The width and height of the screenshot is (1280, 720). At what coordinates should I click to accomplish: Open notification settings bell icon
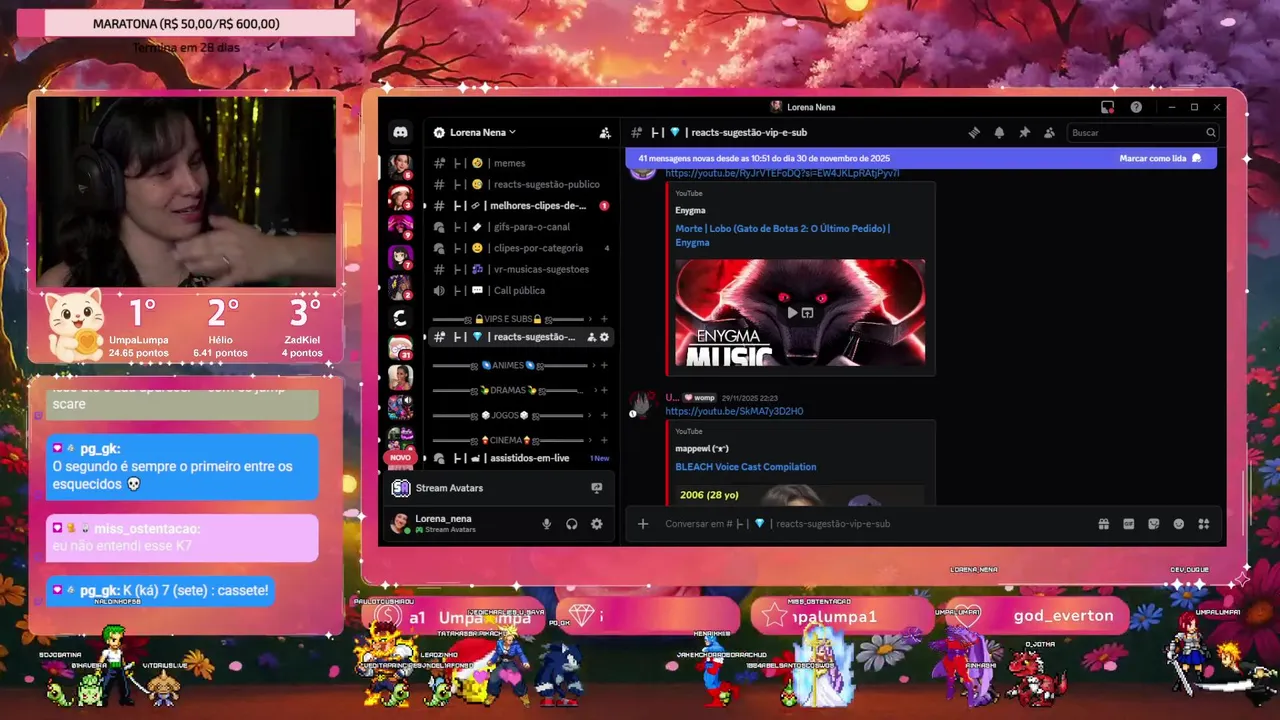coord(999,132)
